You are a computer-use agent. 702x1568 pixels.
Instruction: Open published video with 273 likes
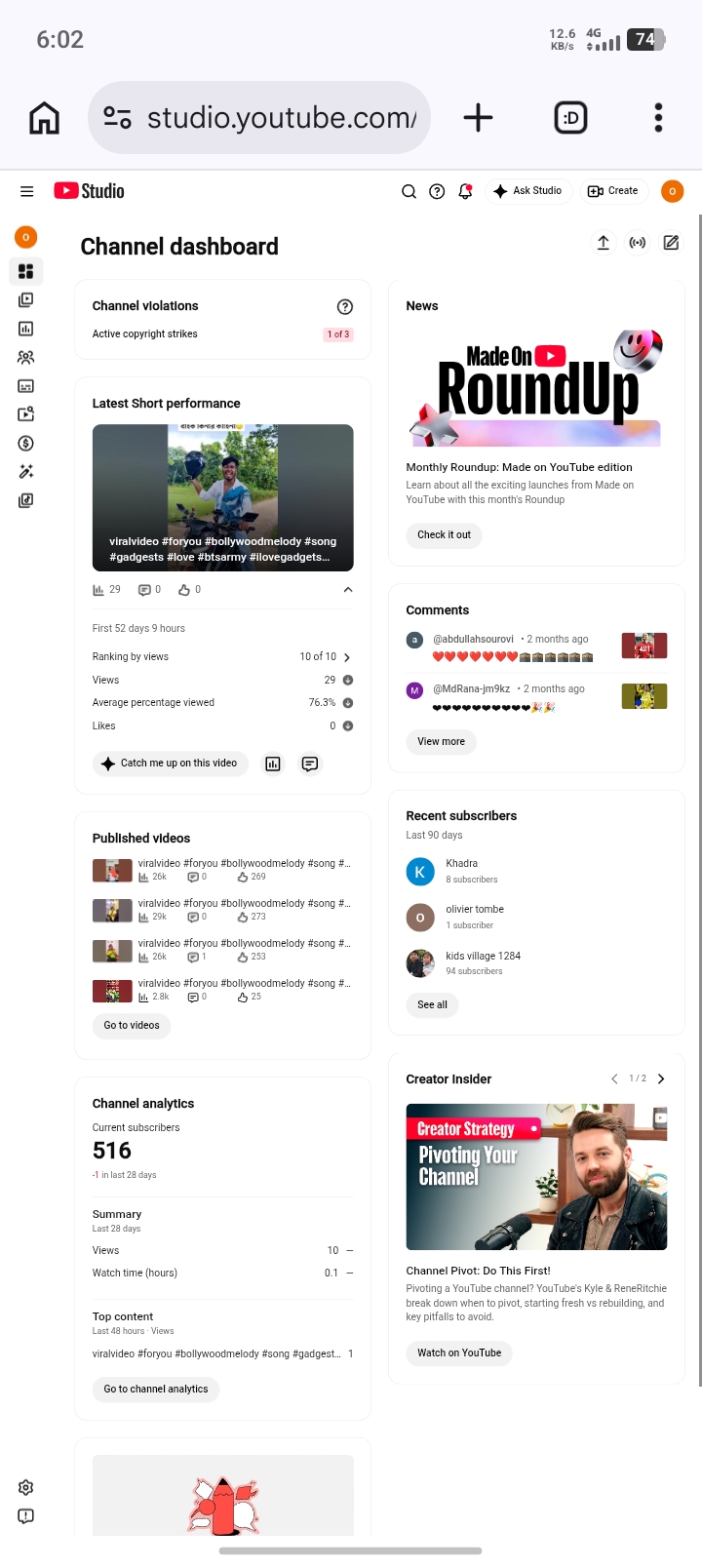pos(222,910)
